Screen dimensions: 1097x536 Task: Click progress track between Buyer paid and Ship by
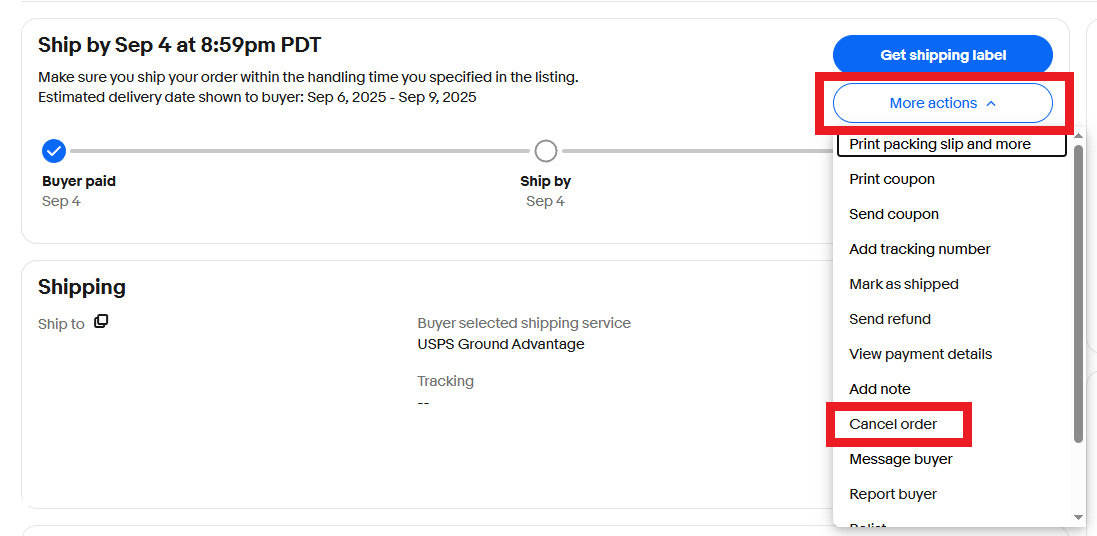point(300,151)
